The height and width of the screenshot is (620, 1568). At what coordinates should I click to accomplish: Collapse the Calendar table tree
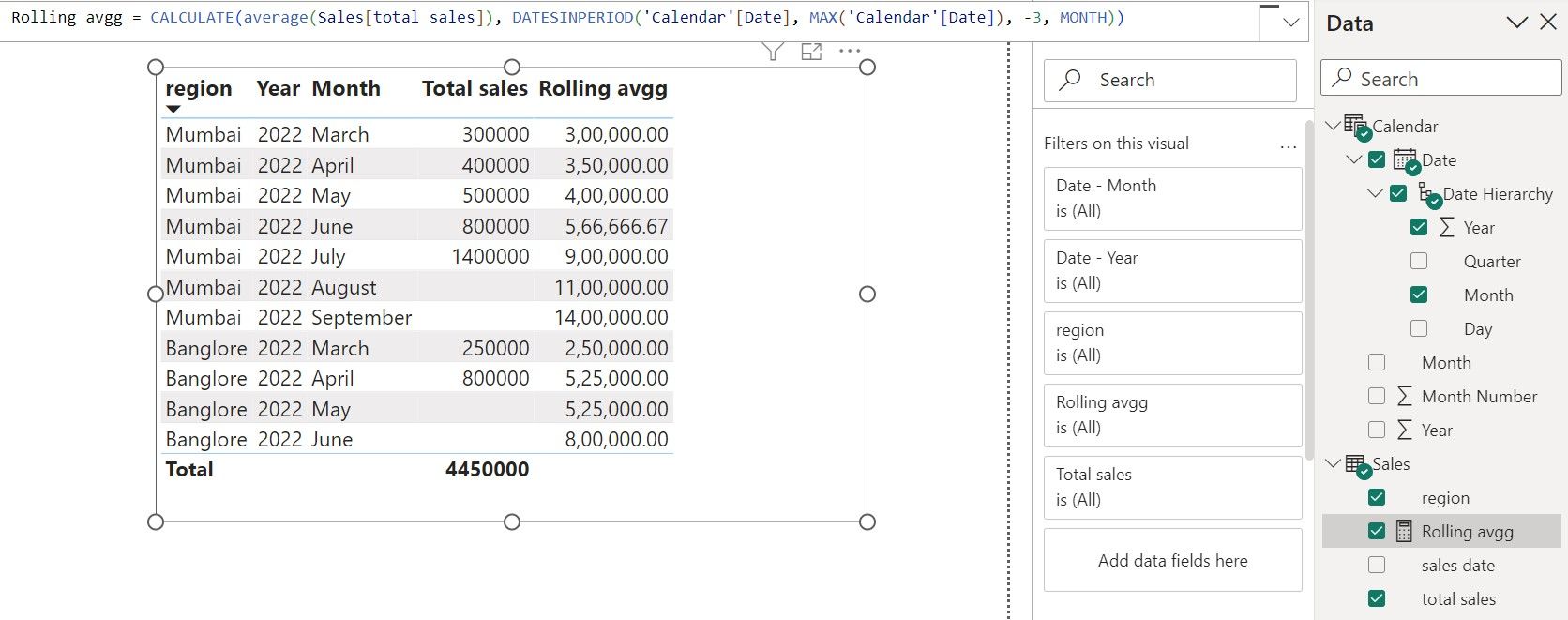click(1333, 126)
